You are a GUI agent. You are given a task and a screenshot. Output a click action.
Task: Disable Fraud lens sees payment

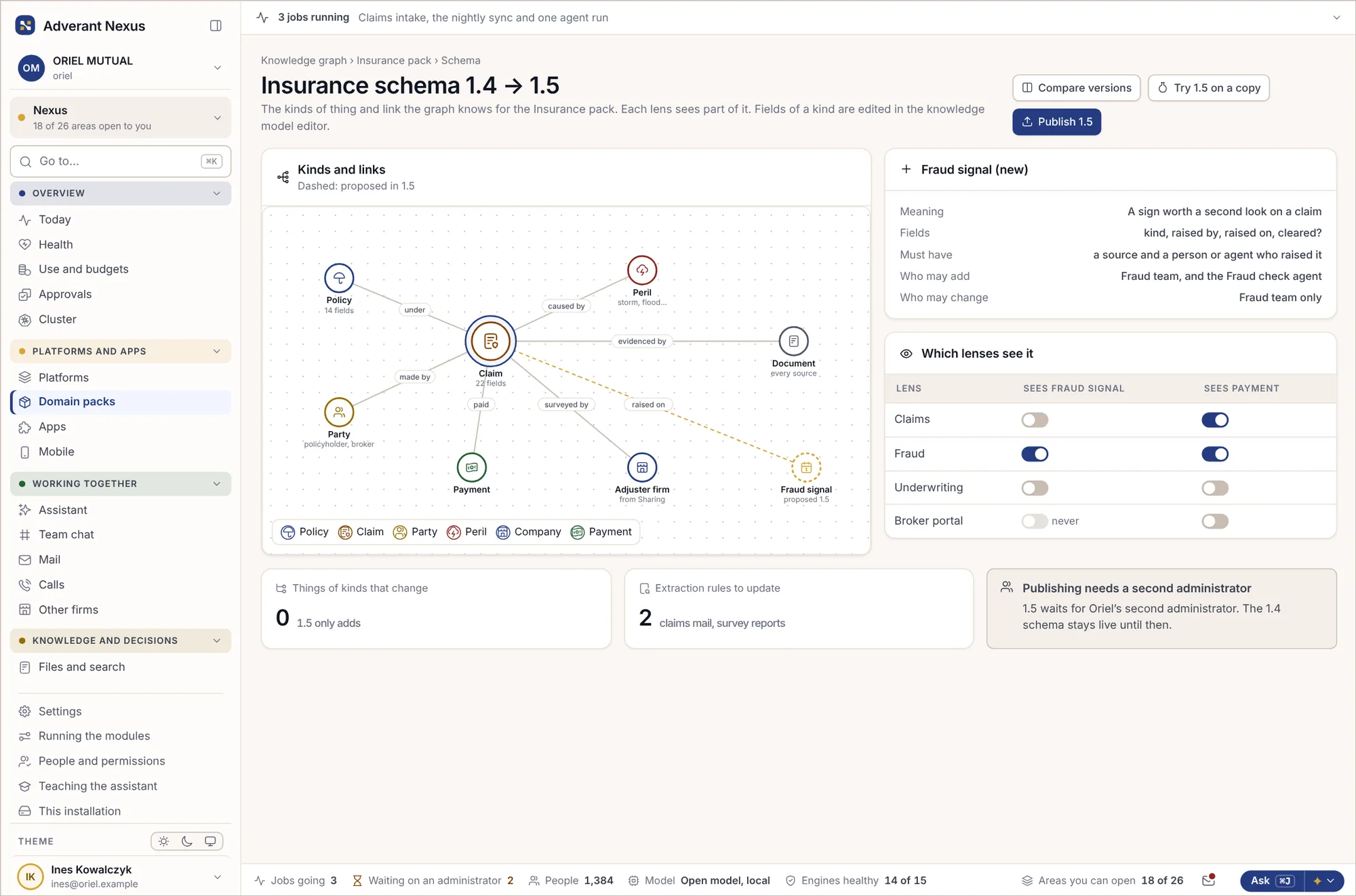[x=1215, y=453]
